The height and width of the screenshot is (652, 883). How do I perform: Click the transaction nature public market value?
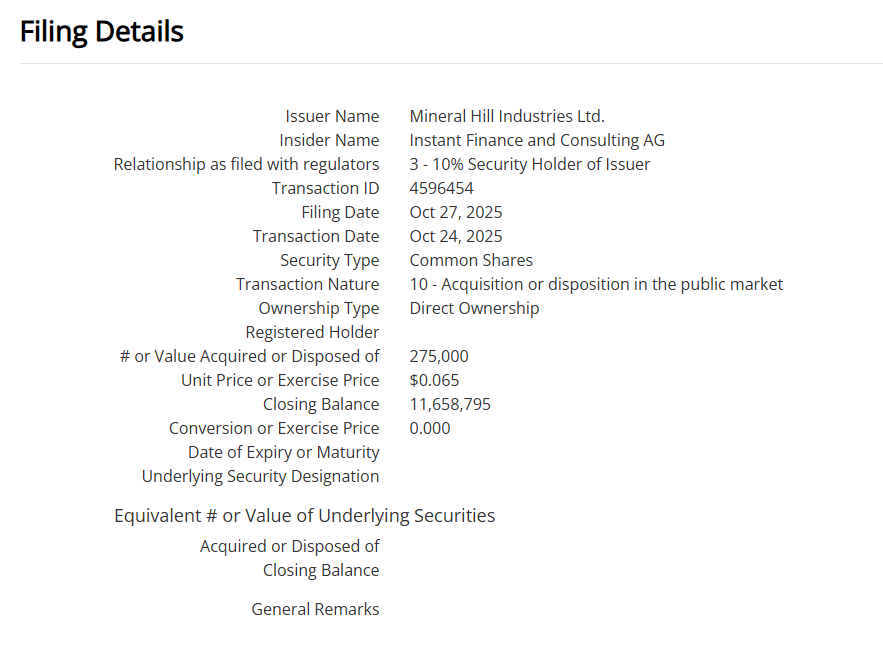click(596, 284)
